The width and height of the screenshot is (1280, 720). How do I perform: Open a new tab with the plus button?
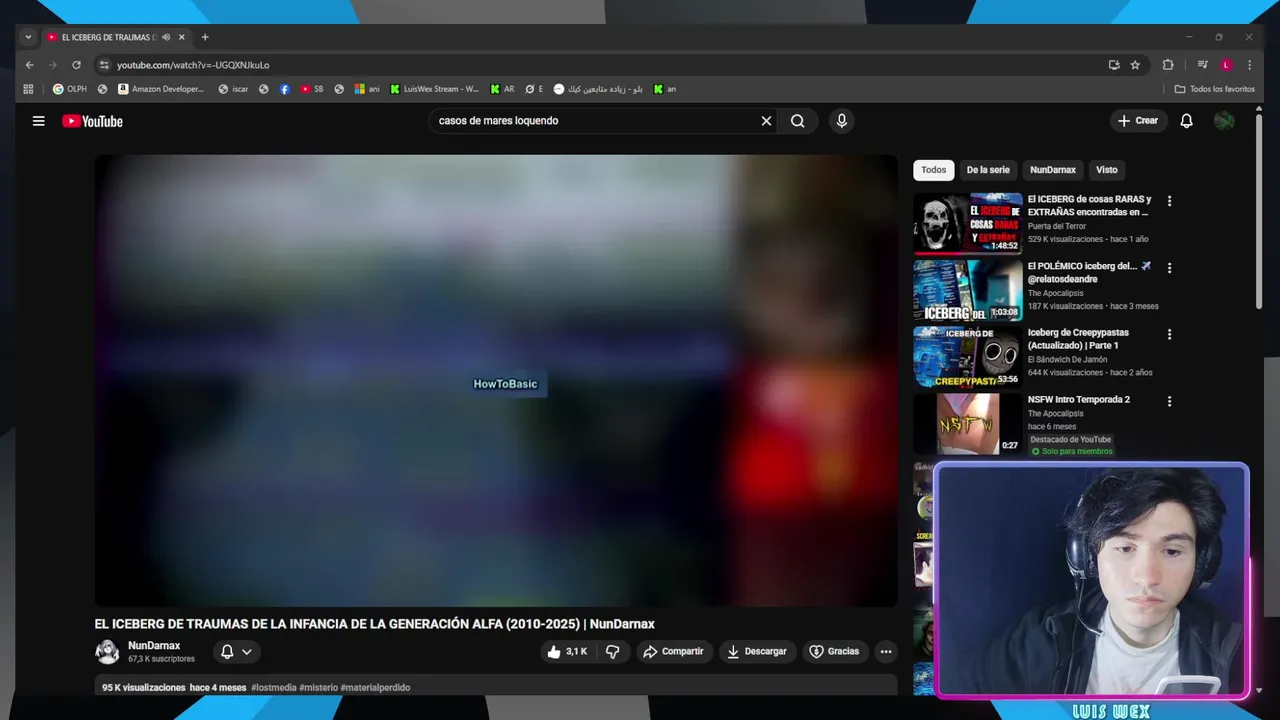coord(205,37)
